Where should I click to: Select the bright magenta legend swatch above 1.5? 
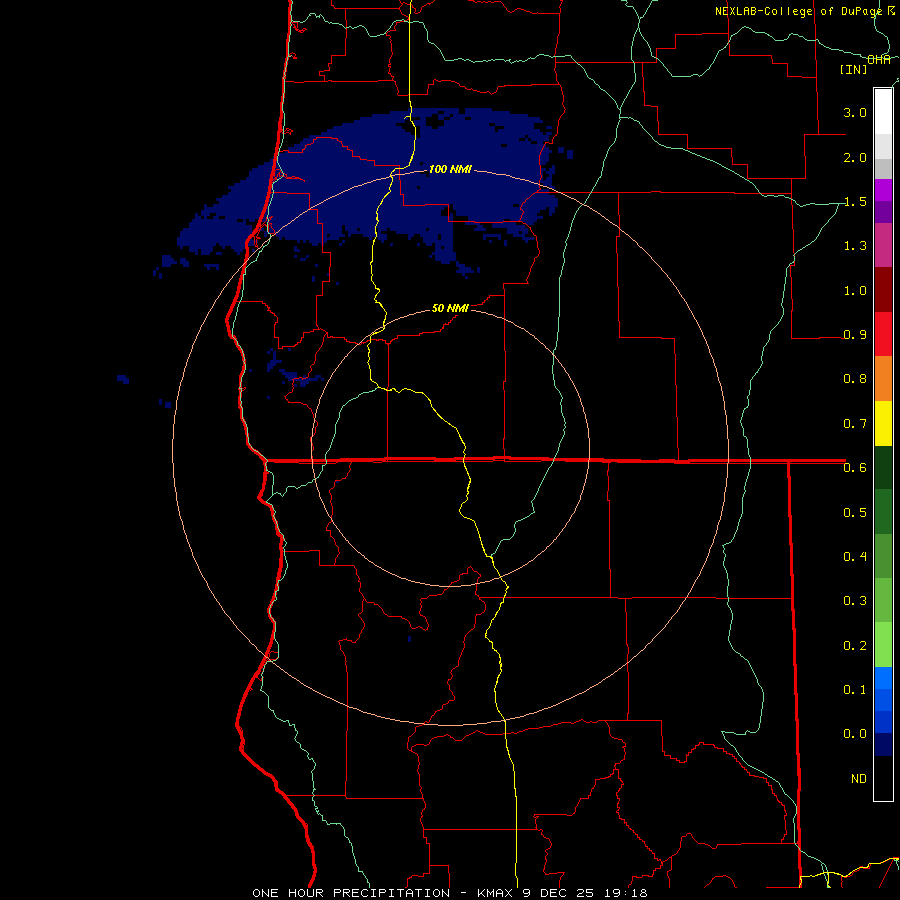883,190
